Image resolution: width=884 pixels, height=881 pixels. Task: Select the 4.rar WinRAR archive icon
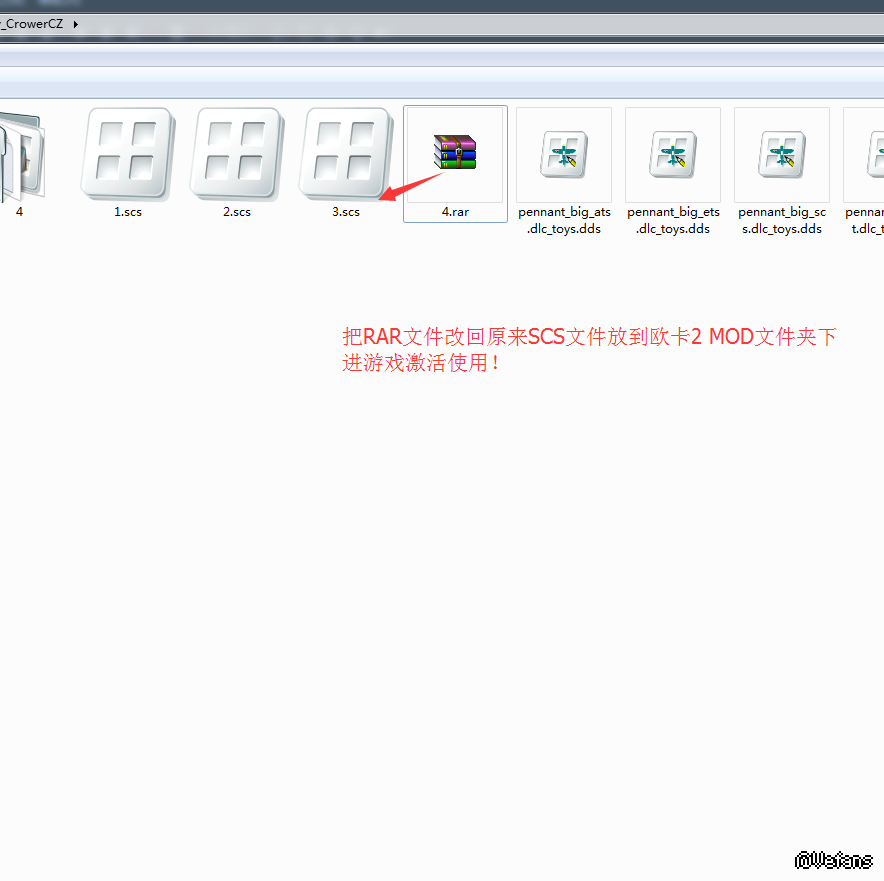coord(455,152)
